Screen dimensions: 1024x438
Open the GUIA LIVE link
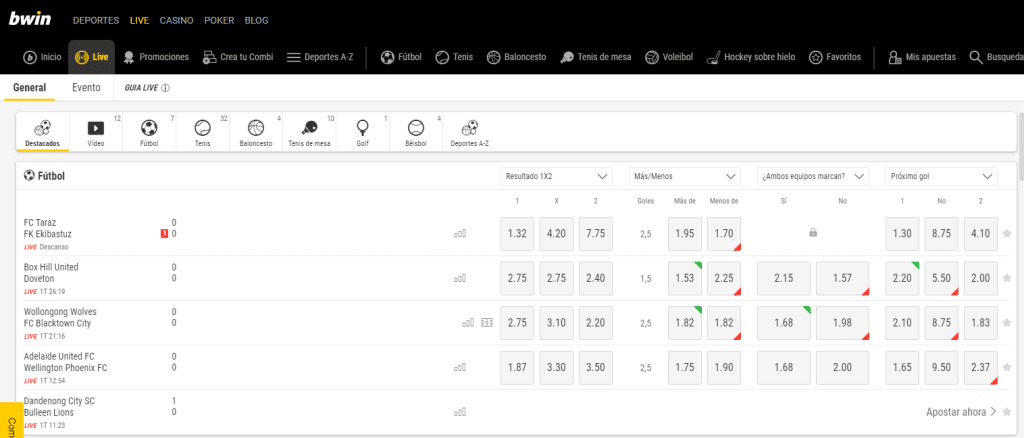(x=147, y=87)
